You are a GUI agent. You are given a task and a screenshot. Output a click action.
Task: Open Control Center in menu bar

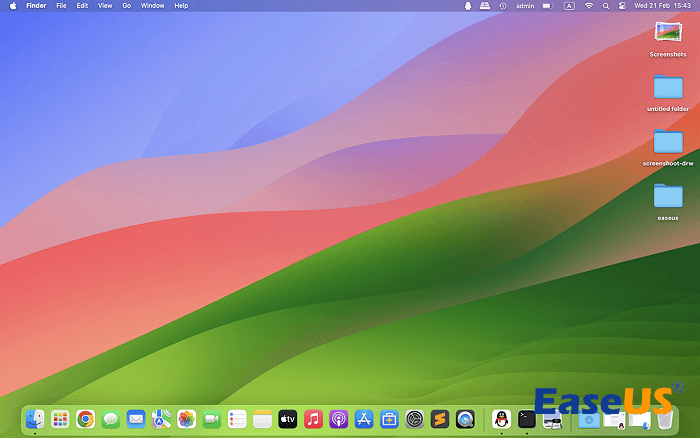tap(621, 6)
